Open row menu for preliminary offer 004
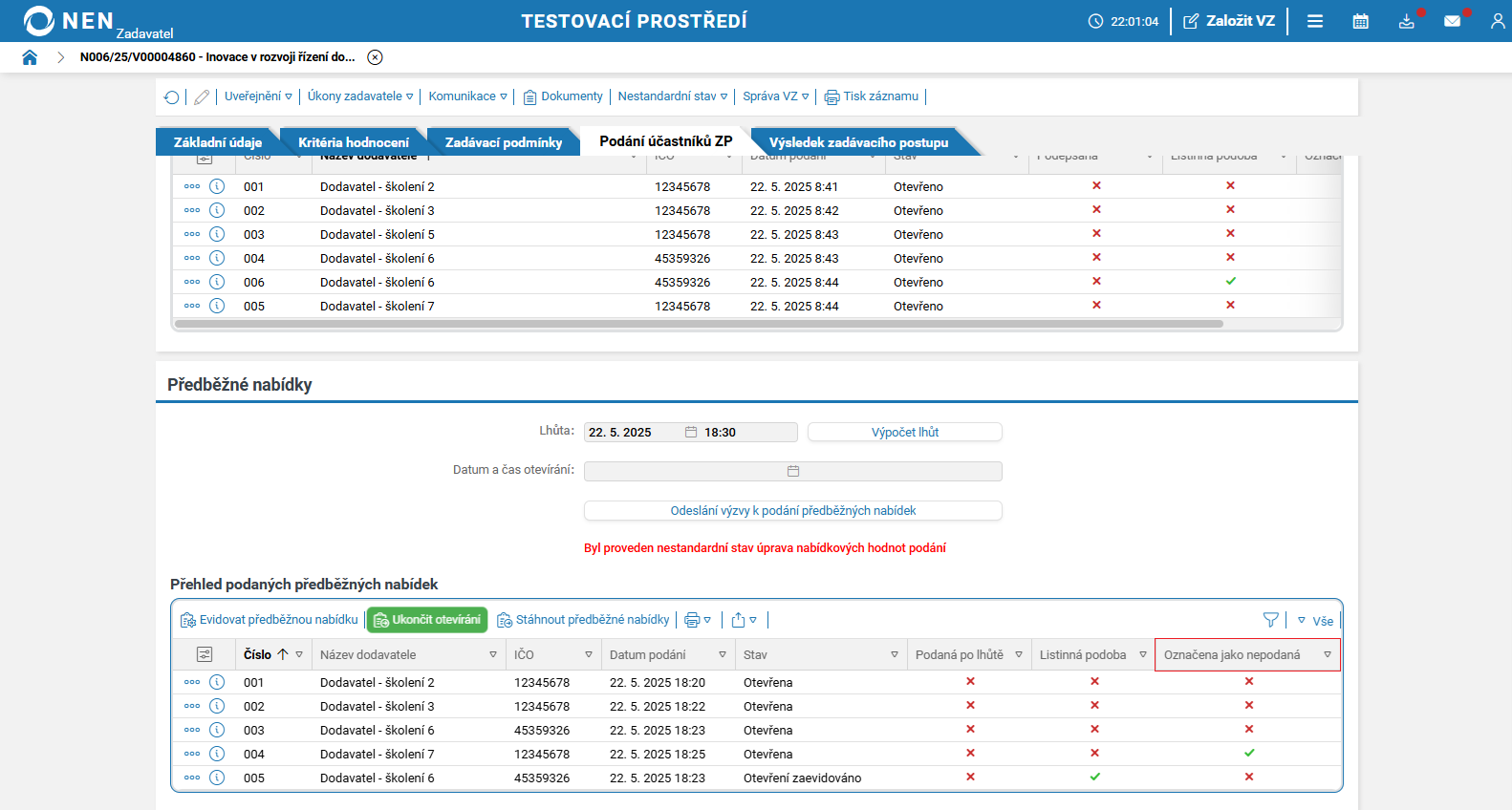This screenshot has height=810, width=1512. pos(192,754)
